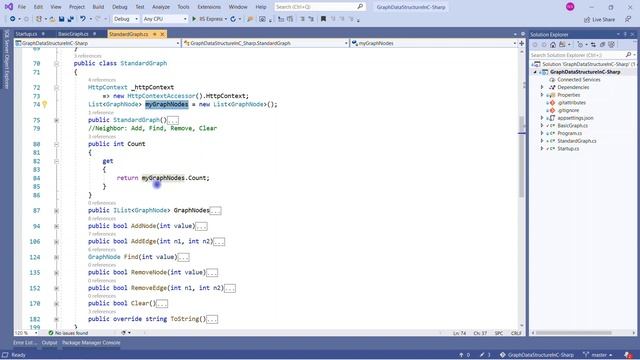Click the master branch indicator in status bar
640x360 pixels.
[x=598, y=355]
